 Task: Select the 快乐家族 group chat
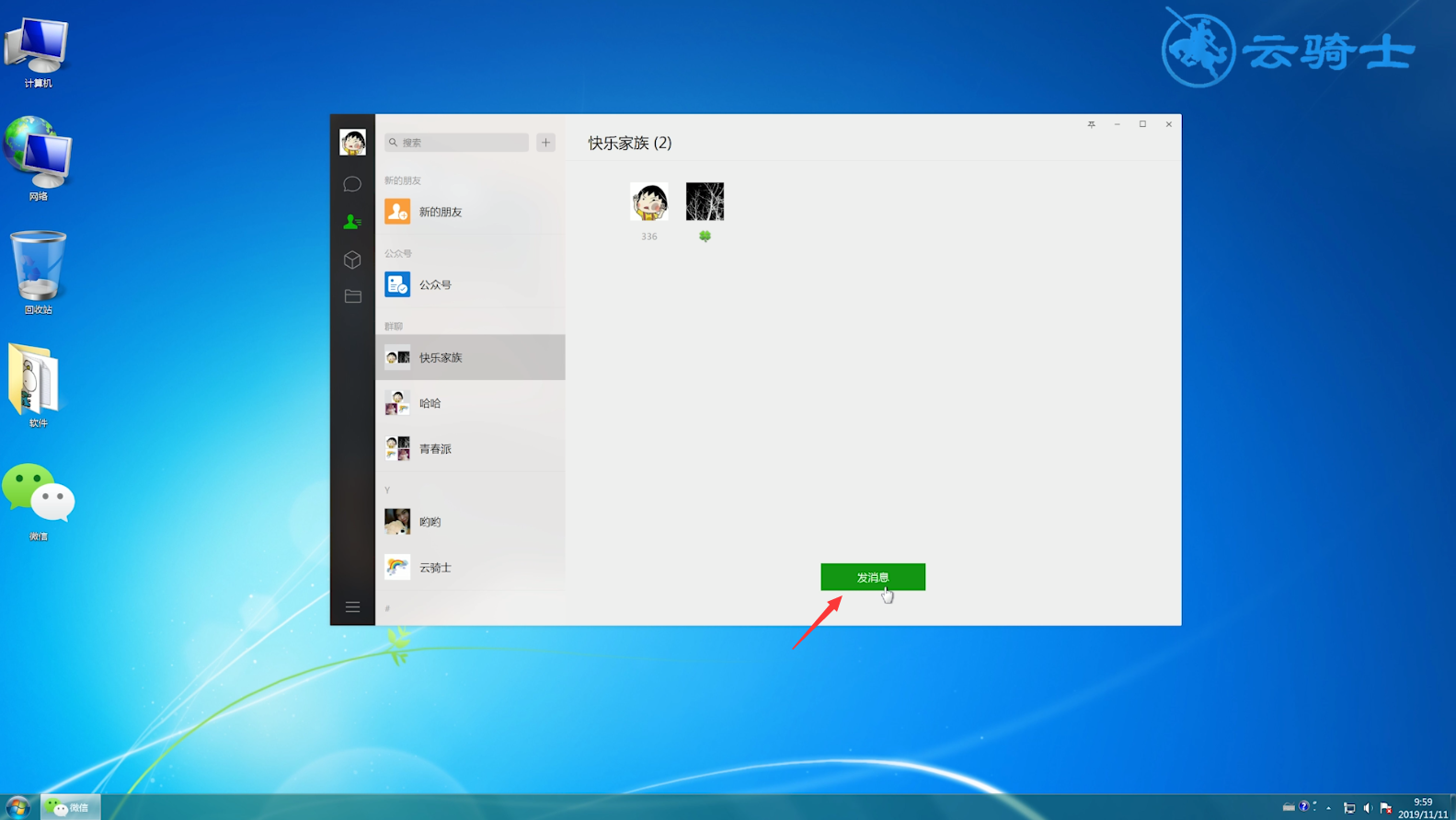point(470,357)
